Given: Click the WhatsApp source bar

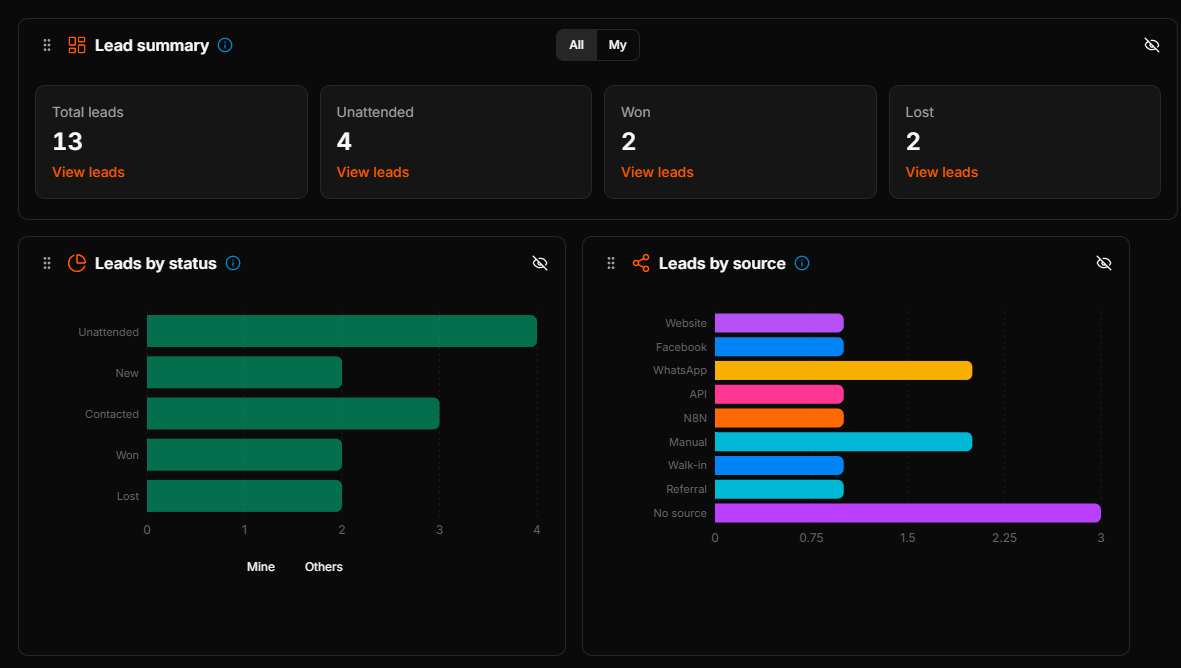Looking at the screenshot, I should tap(844, 371).
